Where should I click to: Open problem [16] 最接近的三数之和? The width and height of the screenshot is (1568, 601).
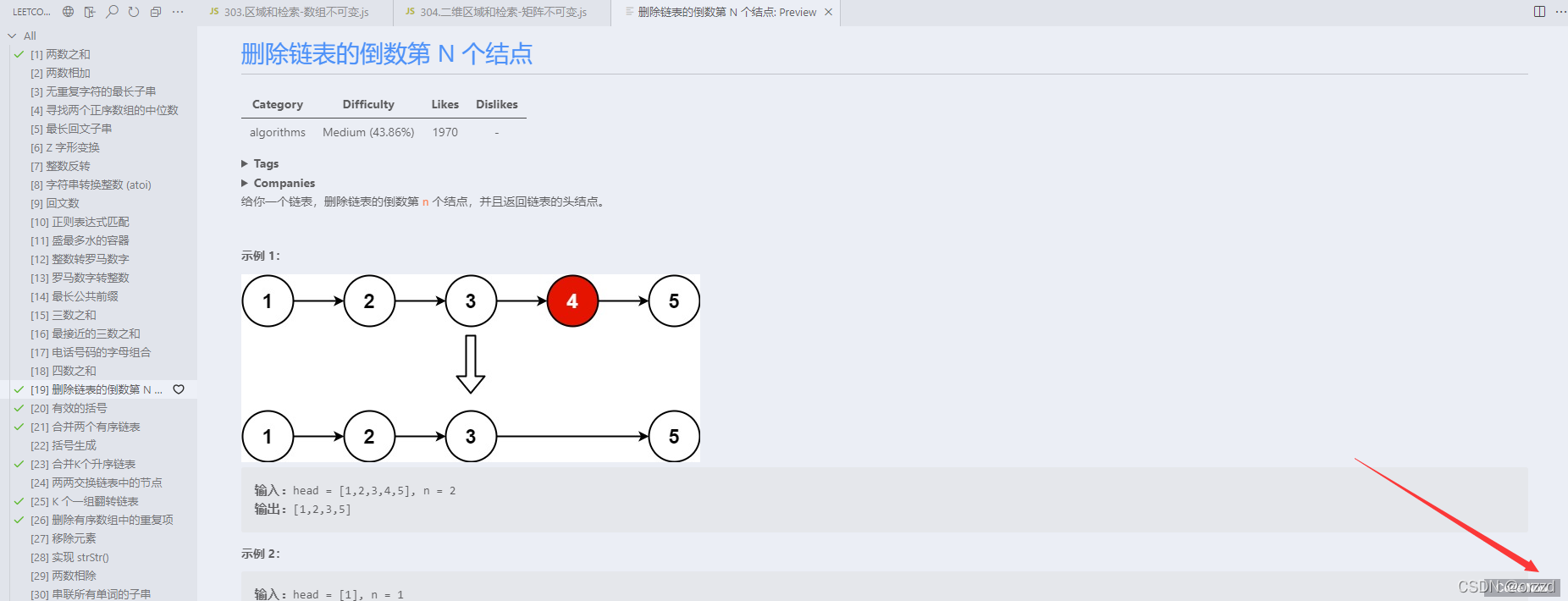tap(86, 334)
